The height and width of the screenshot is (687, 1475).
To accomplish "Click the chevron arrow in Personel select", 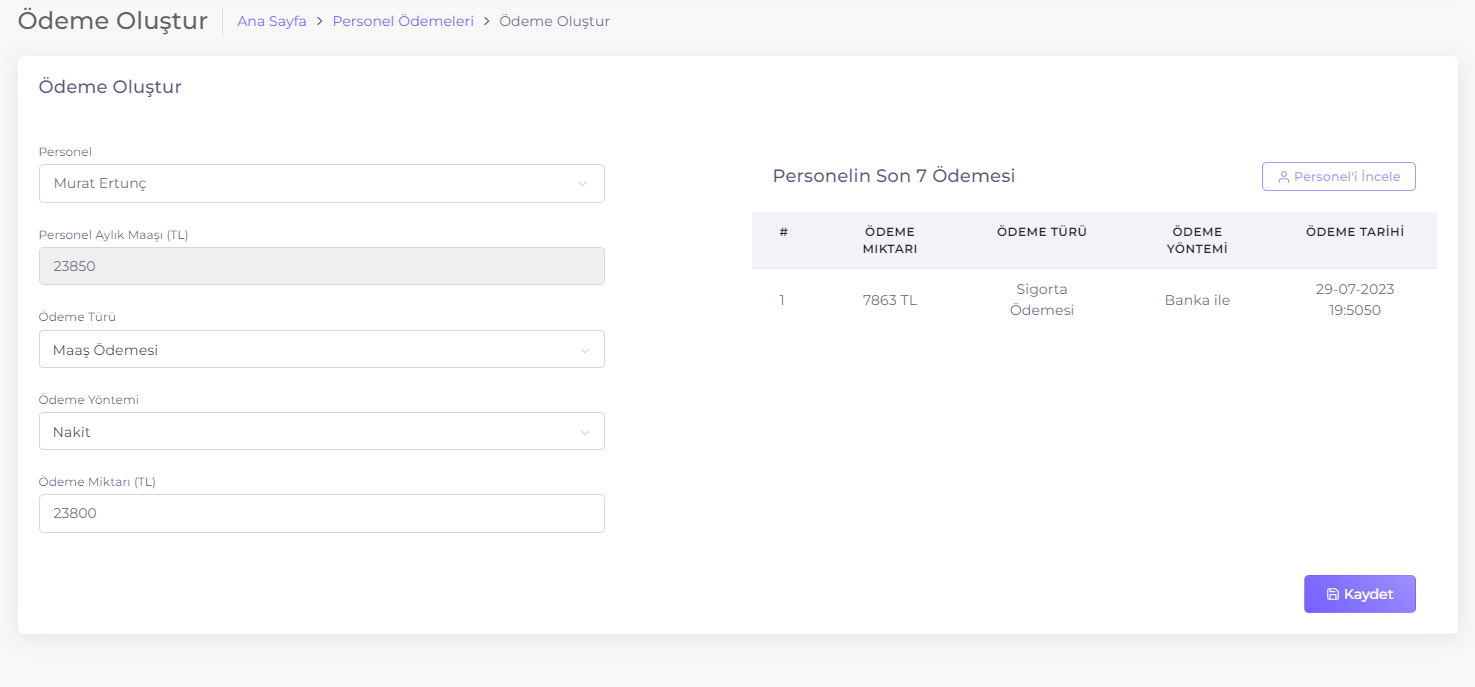I will click(x=582, y=184).
